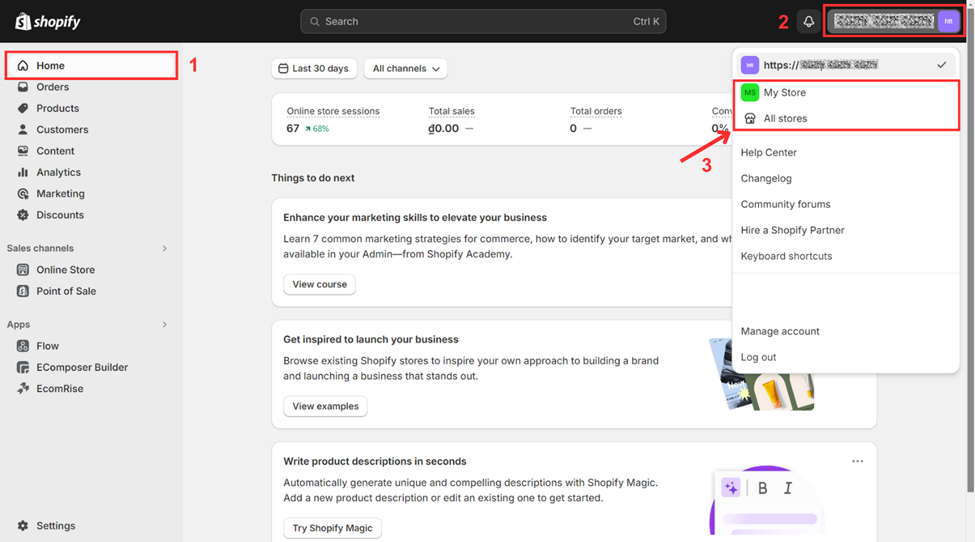Click the Discounts badge icon

(x=23, y=215)
